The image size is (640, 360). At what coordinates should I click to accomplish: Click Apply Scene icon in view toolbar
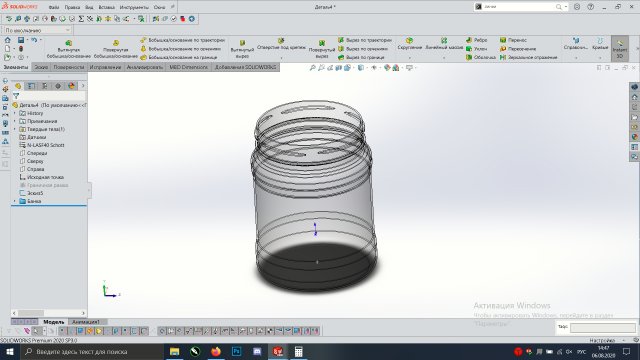pyautogui.click(x=396, y=68)
